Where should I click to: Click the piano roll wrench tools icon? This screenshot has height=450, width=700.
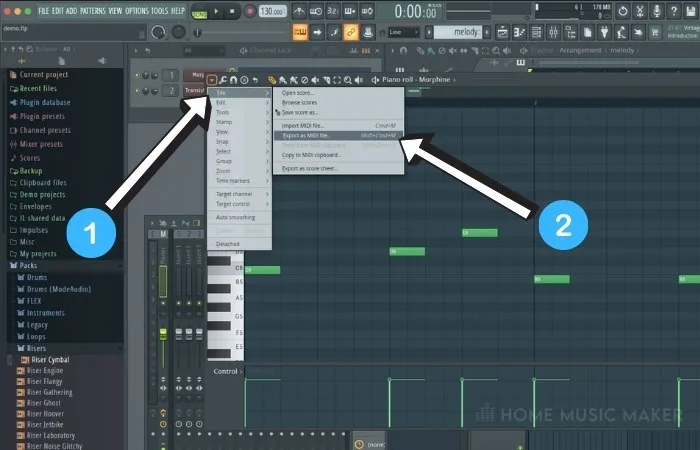(x=222, y=80)
